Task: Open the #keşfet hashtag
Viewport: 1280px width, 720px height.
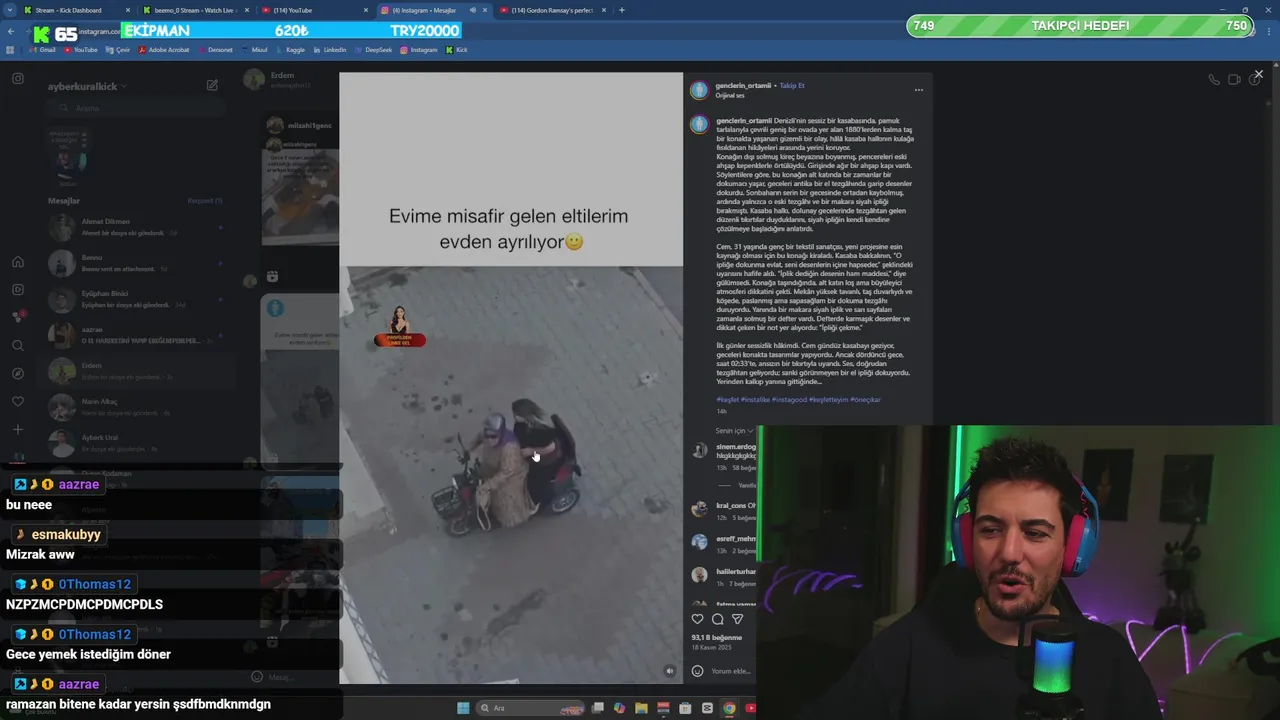Action: (727, 399)
